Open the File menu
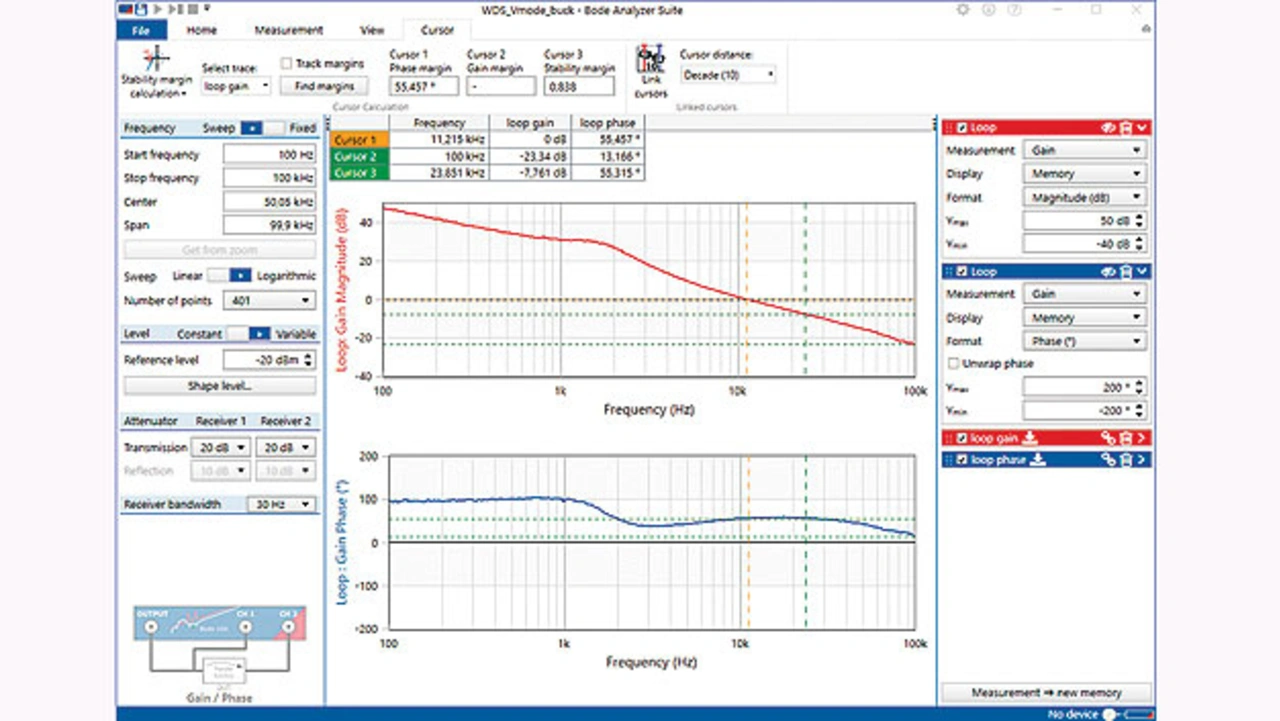This screenshot has width=1280, height=721. [x=141, y=30]
